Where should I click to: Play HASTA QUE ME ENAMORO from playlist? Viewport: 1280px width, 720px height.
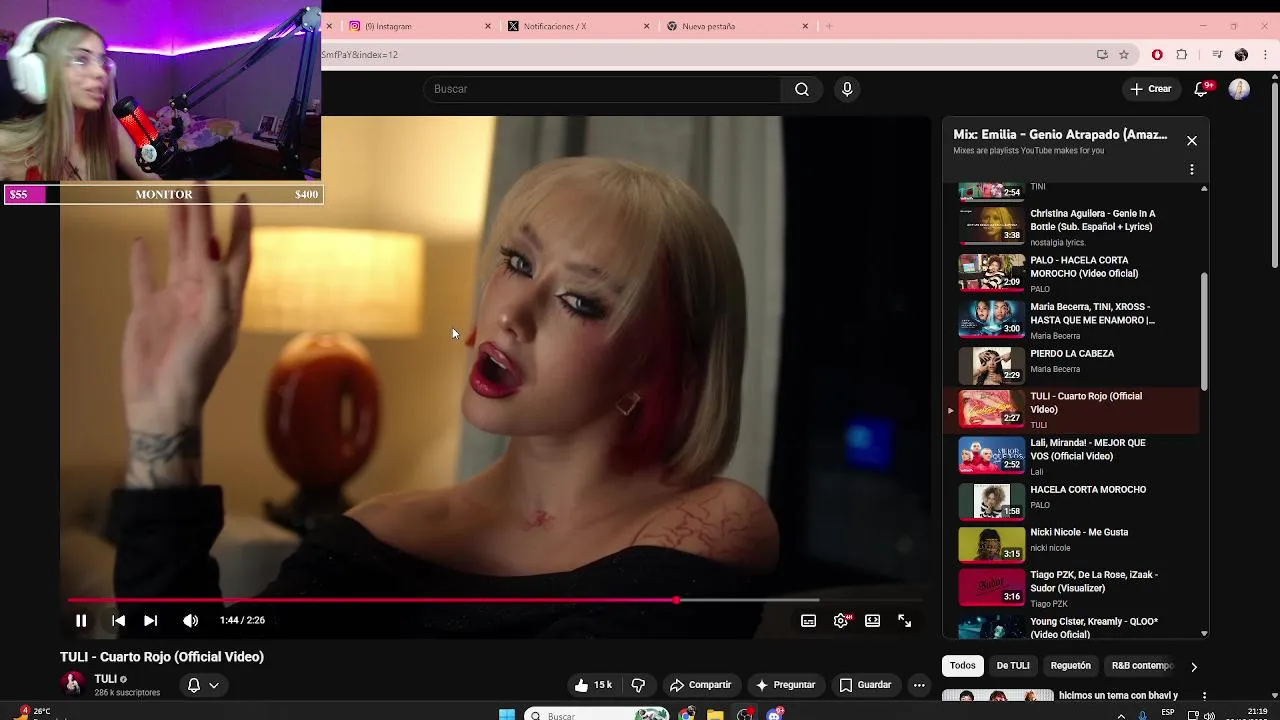point(1070,318)
